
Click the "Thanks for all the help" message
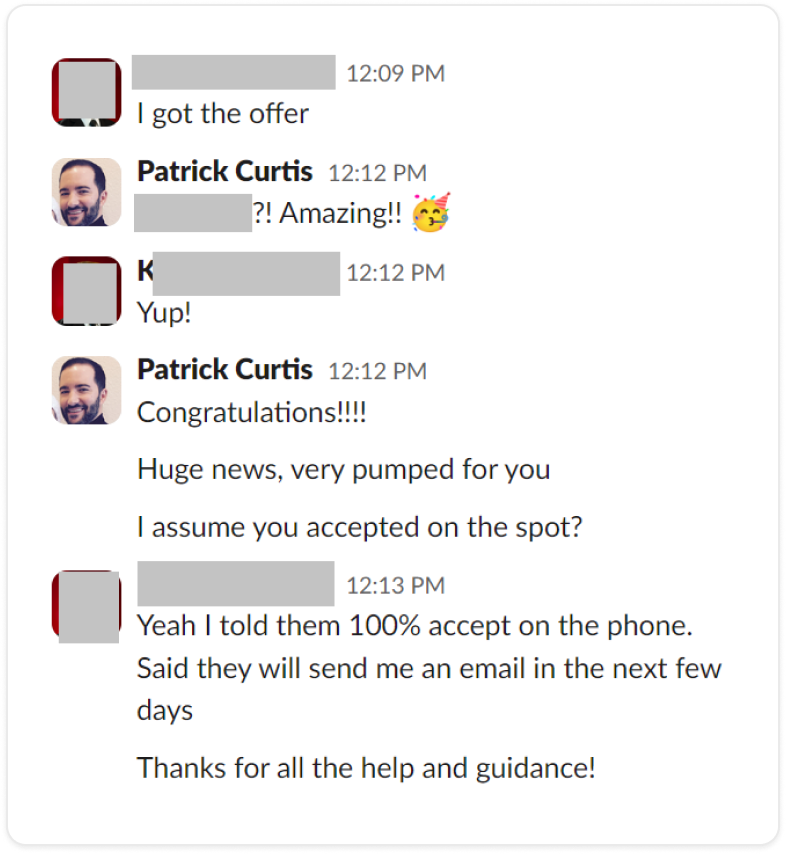[x=366, y=768]
